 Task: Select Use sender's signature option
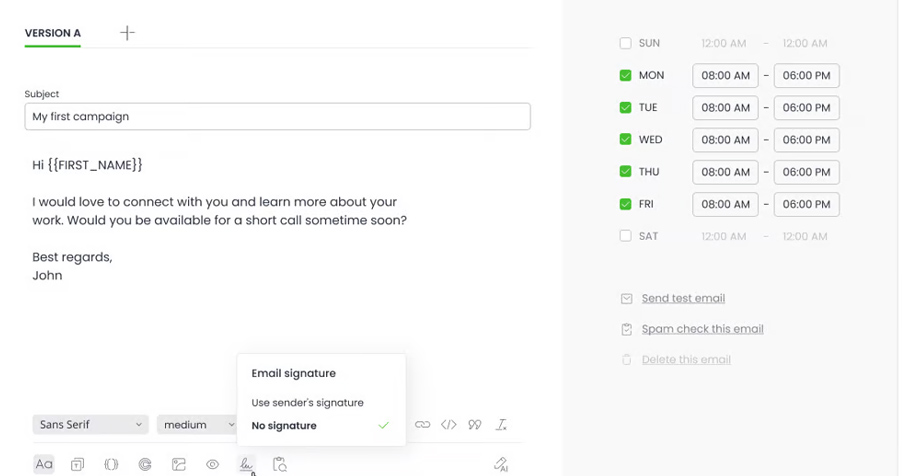tap(307, 403)
